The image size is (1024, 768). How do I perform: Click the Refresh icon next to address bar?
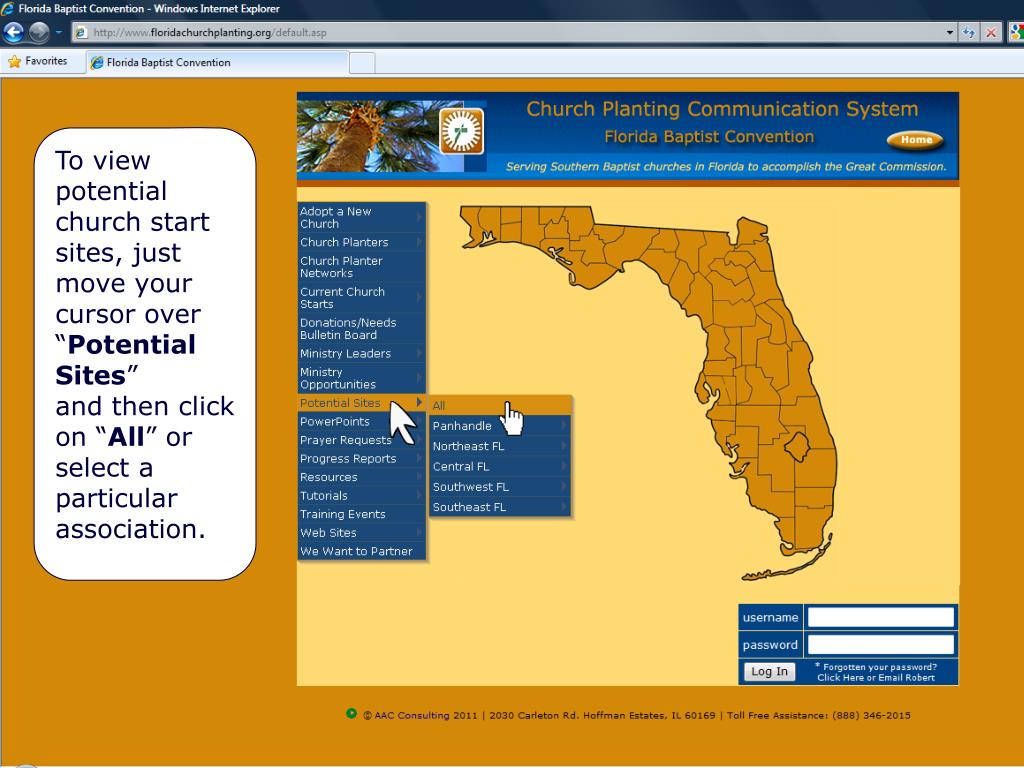pos(968,33)
